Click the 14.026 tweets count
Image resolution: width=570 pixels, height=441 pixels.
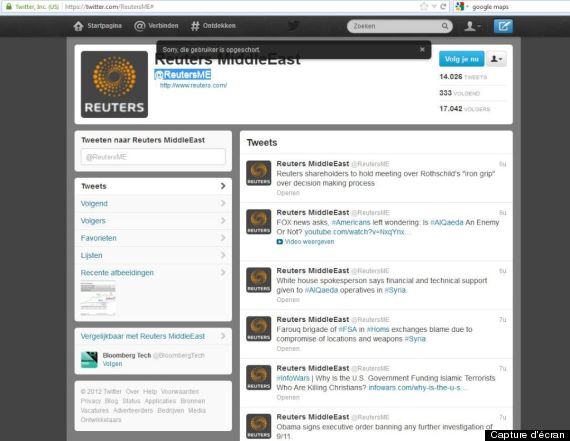click(463, 77)
